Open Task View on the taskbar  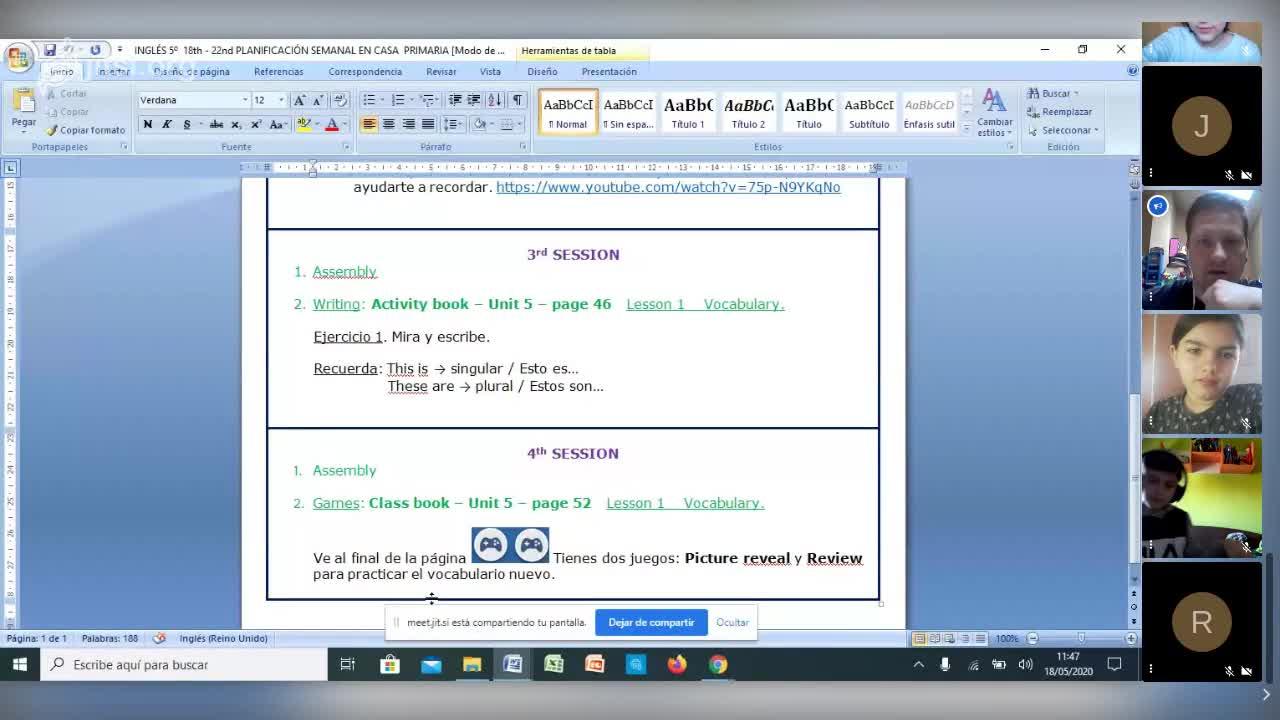point(348,664)
